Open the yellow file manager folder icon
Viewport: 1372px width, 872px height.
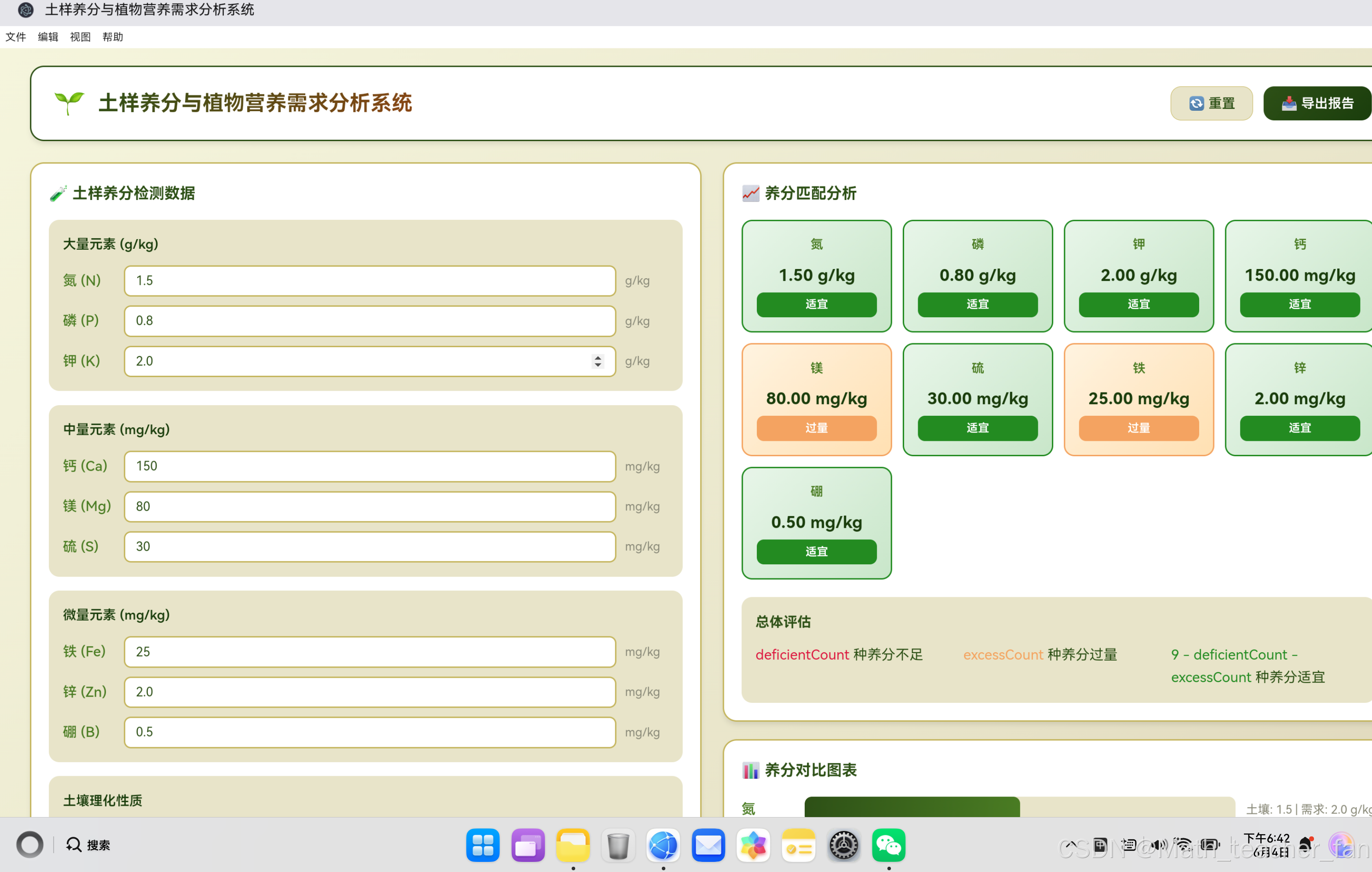[x=573, y=845]
